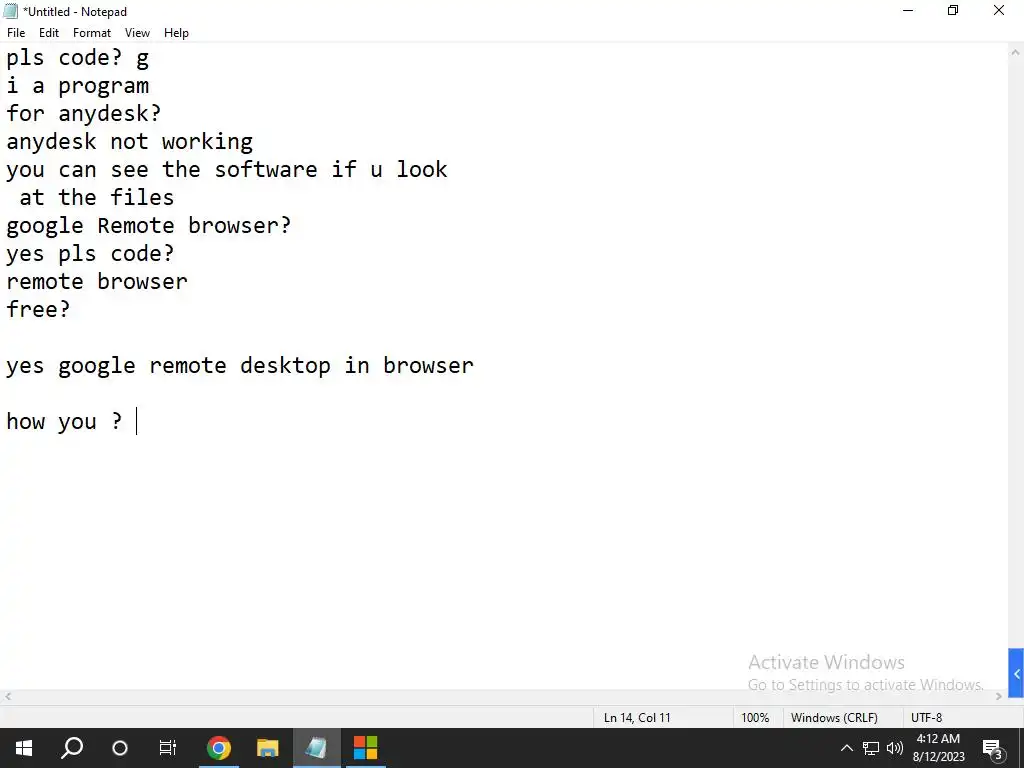This screenshot has width=1024, height=768.
Task: Show hidden system tray icons
Action: [846, 748]
